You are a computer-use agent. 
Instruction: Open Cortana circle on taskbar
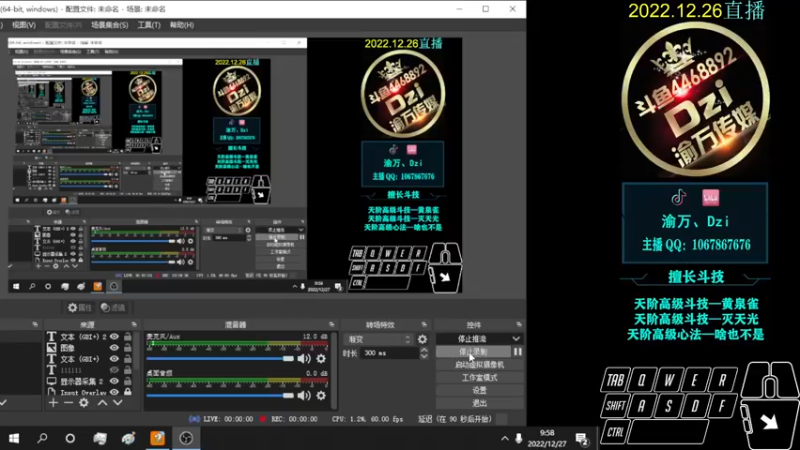pos(70,438)
